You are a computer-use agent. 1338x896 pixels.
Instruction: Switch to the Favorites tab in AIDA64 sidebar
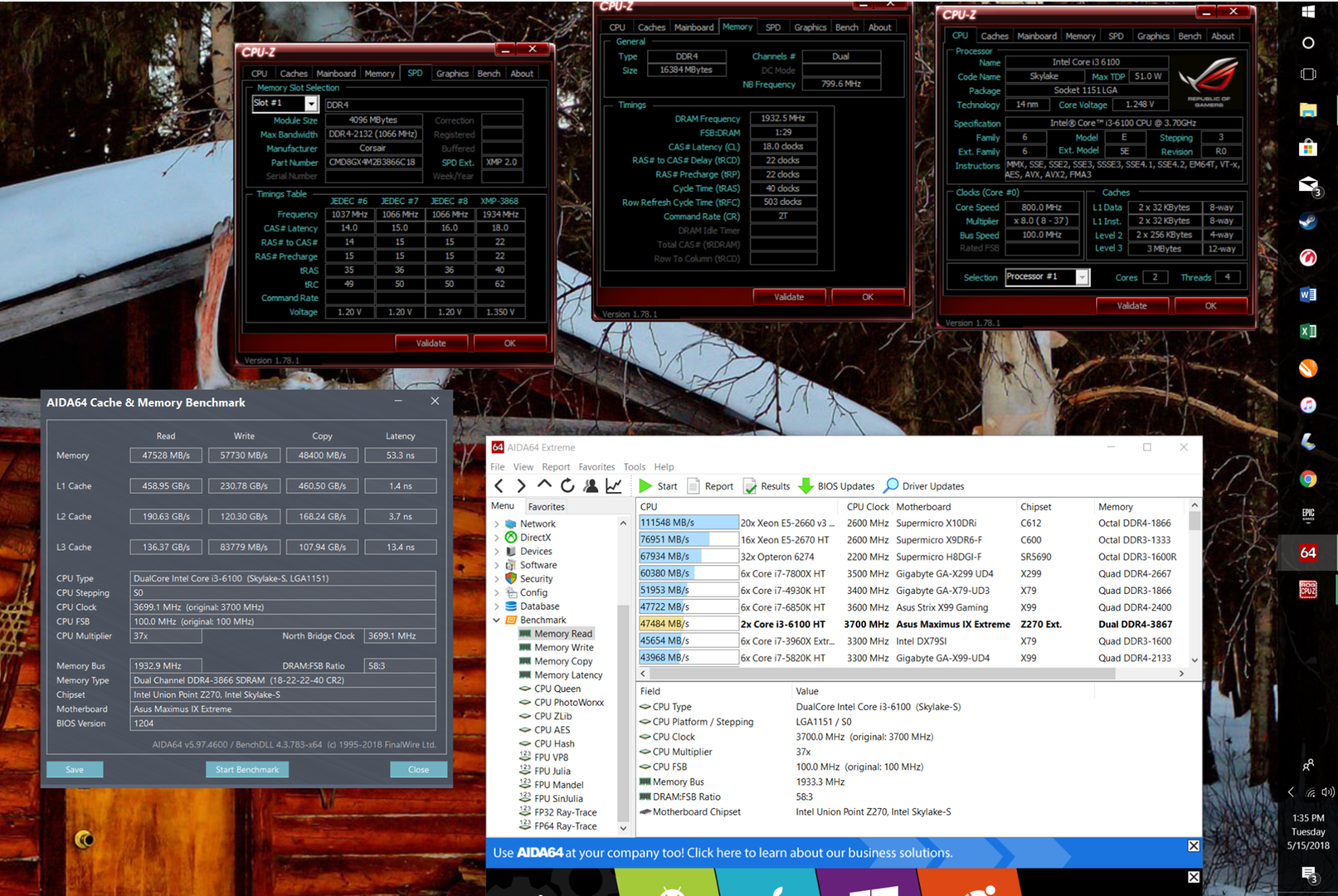(546, 507)
